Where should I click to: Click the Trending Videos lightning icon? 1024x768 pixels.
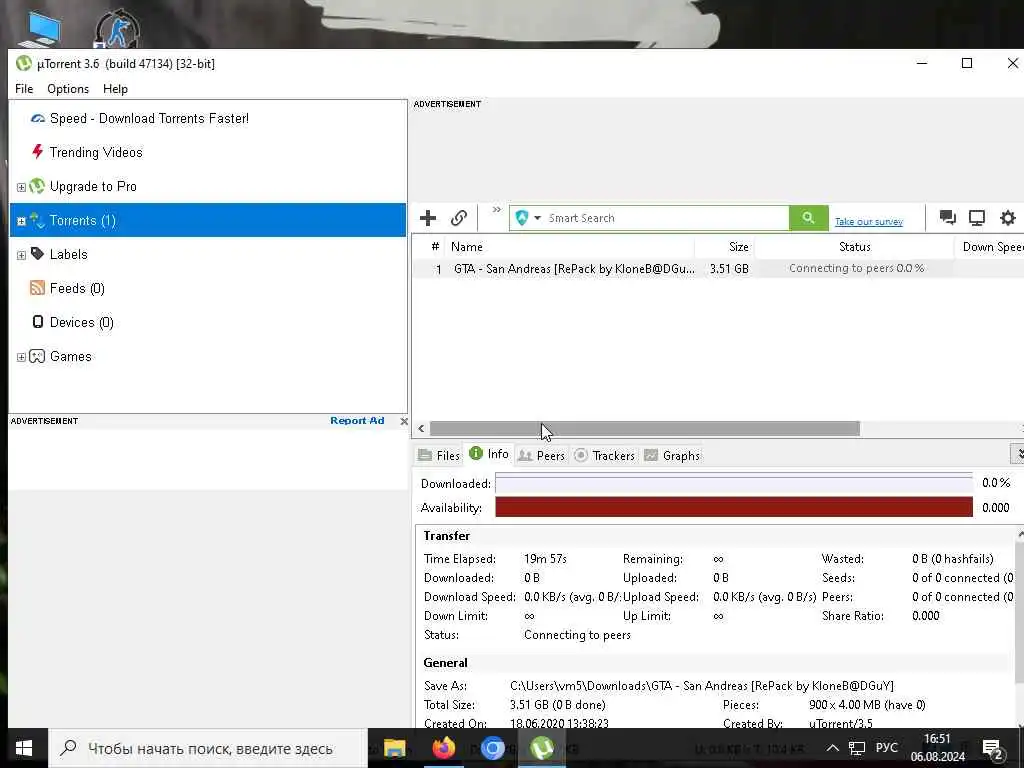tap(37, 152)
